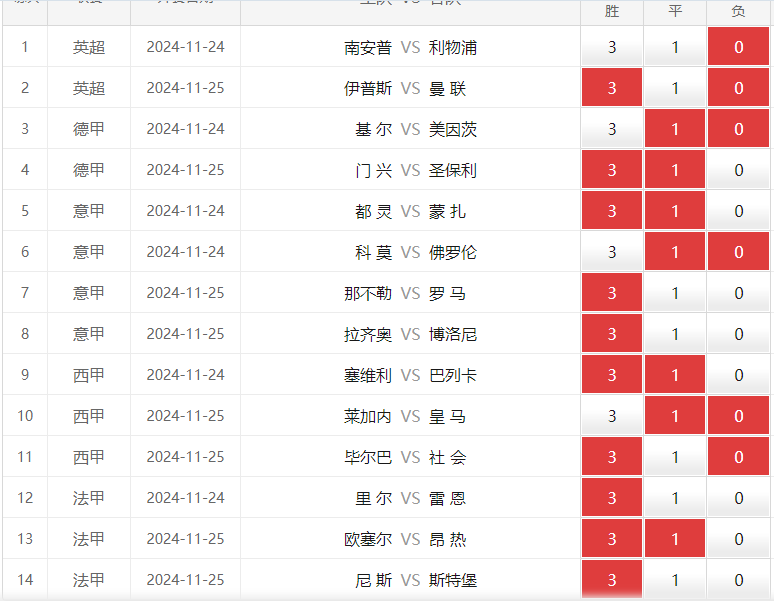Deselect draw (1) for 门兴 VS 圣保利

pos(675,170)
